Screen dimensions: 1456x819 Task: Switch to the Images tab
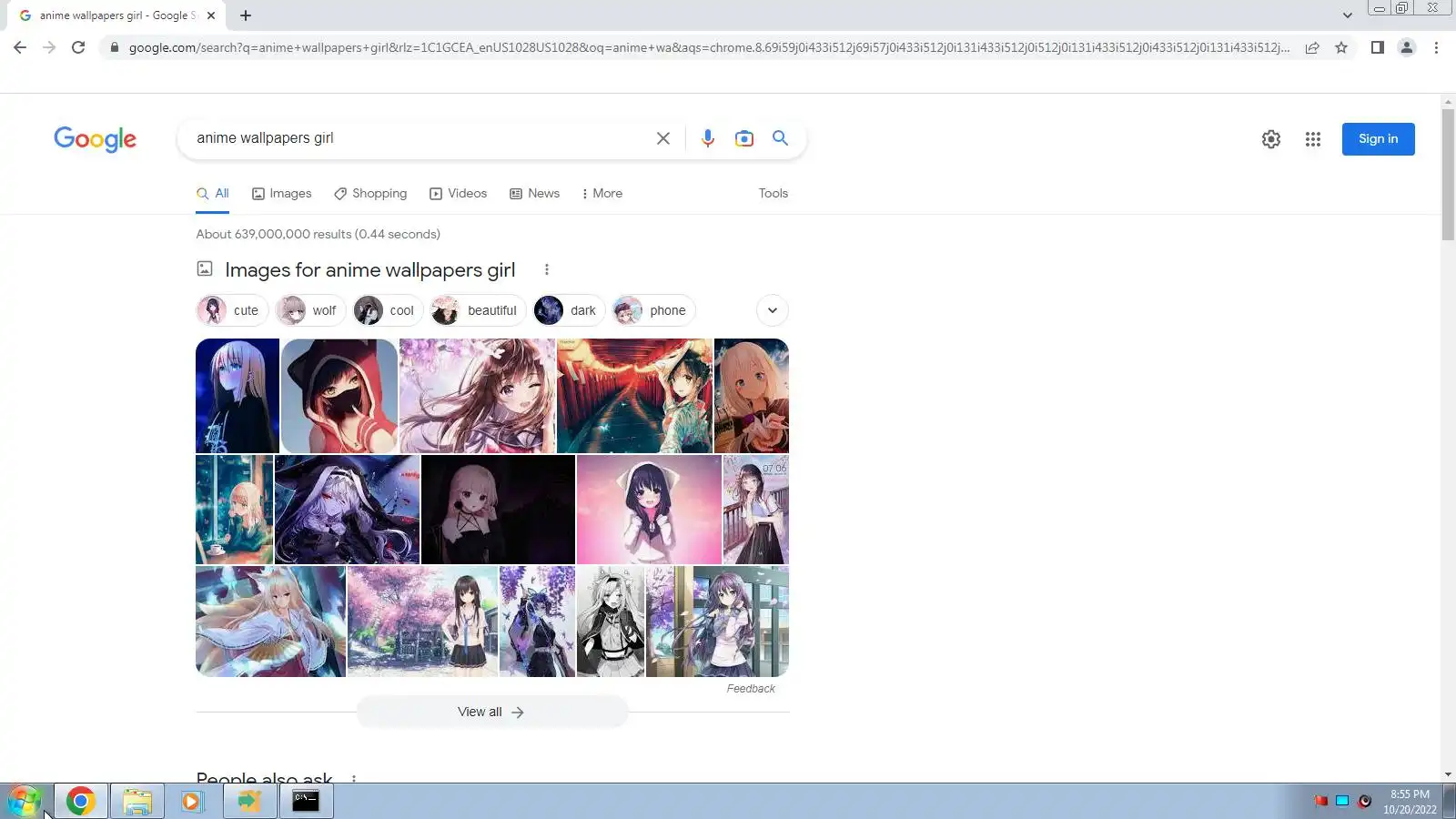tap(282, 193)
